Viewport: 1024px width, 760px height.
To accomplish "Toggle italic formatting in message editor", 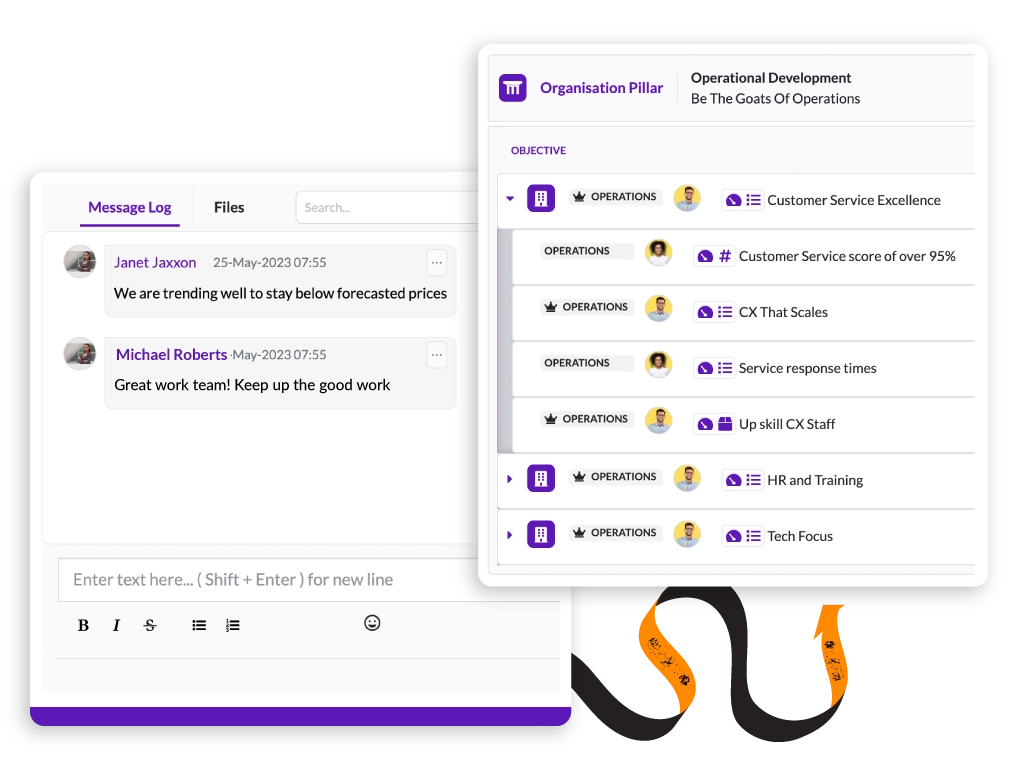I will click(x=116, y=625).
